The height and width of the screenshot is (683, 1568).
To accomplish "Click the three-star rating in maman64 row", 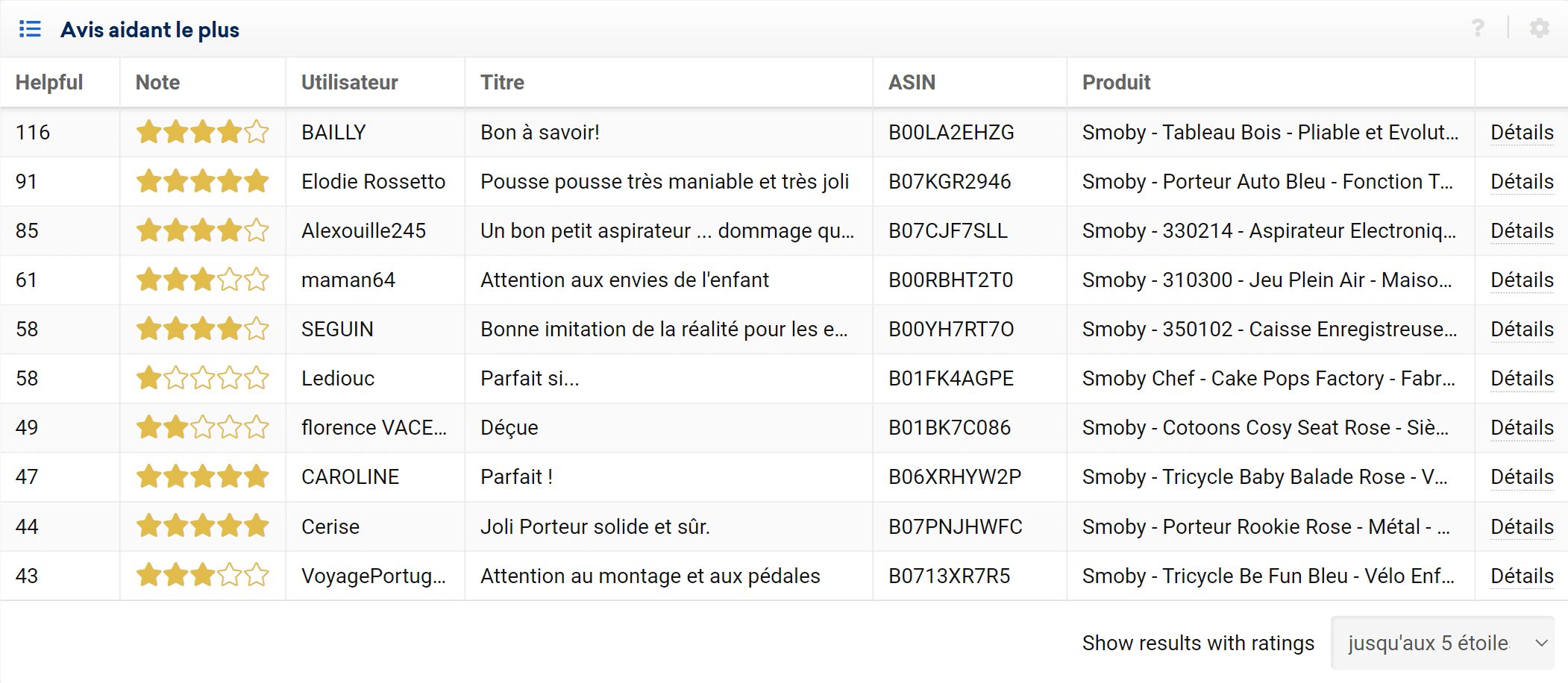I will (x=202, y=280).
